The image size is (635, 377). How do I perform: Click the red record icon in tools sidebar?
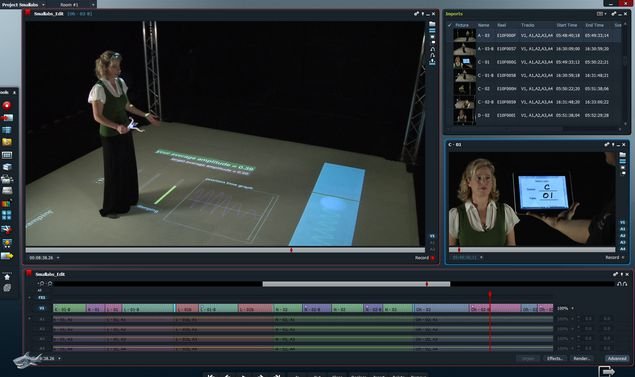point(7,106)
